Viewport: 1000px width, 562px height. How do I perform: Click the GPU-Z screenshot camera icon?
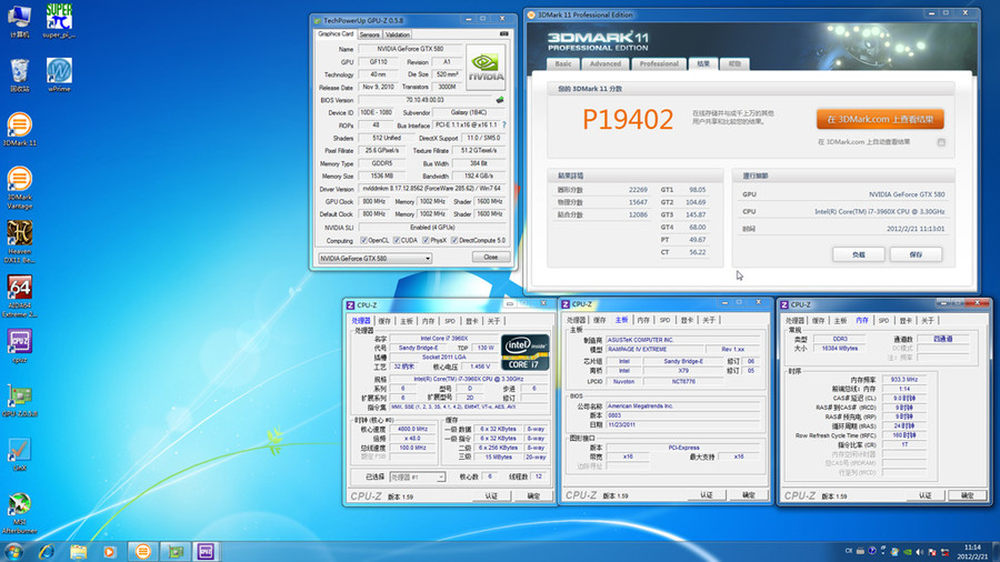point(504,34)
